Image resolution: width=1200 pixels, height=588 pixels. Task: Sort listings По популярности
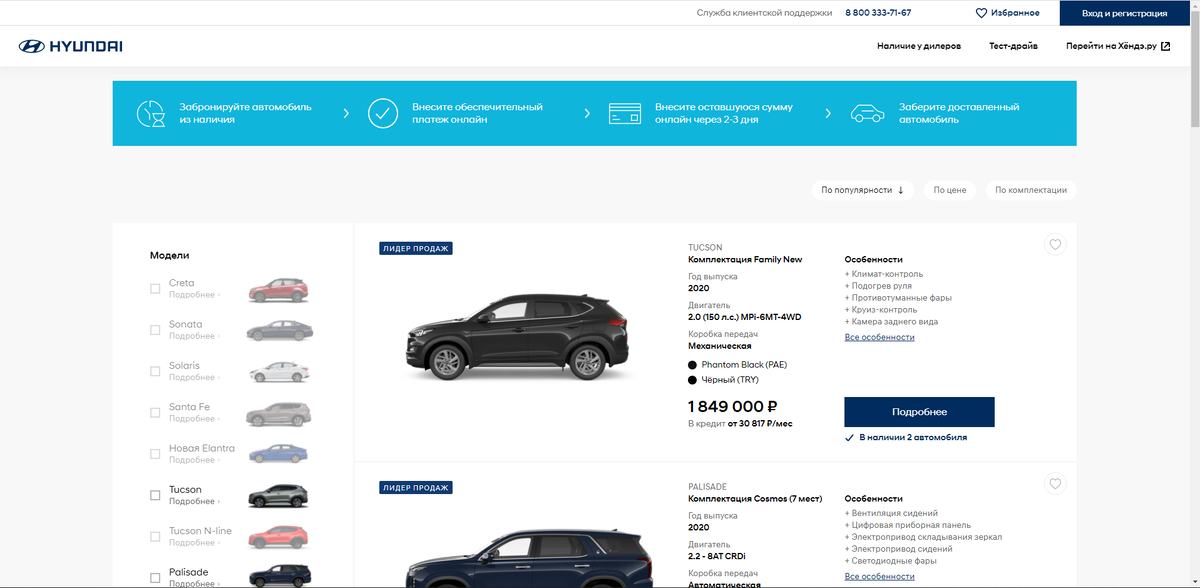[x=862, y=190]
